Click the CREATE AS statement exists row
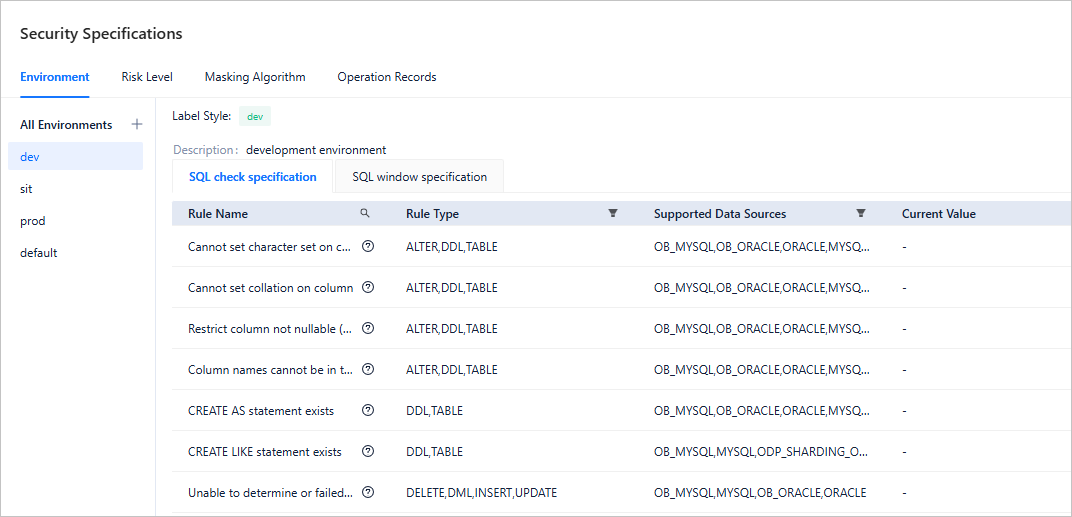Image resolution: width=1072 pixels, height=517 pixels. click(x=261, y=411)
